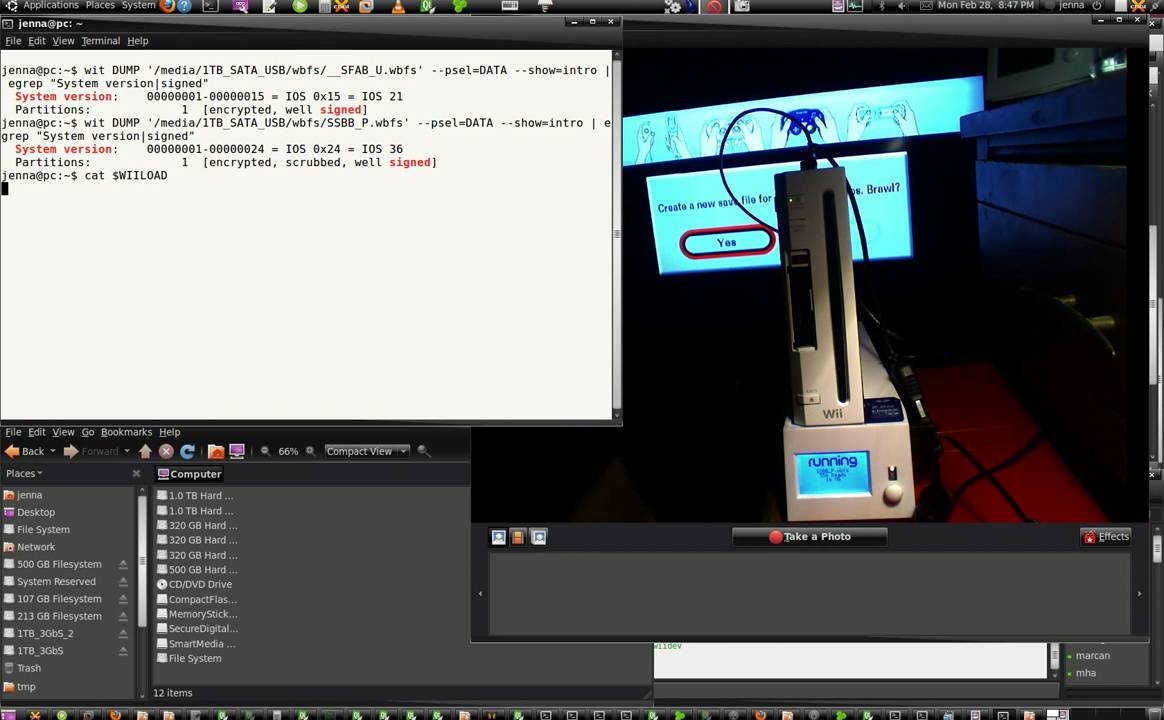This screenshot has width=1164, height=720.
Task: Open the power session menu icon
Action: click(x=1097, y=6)
